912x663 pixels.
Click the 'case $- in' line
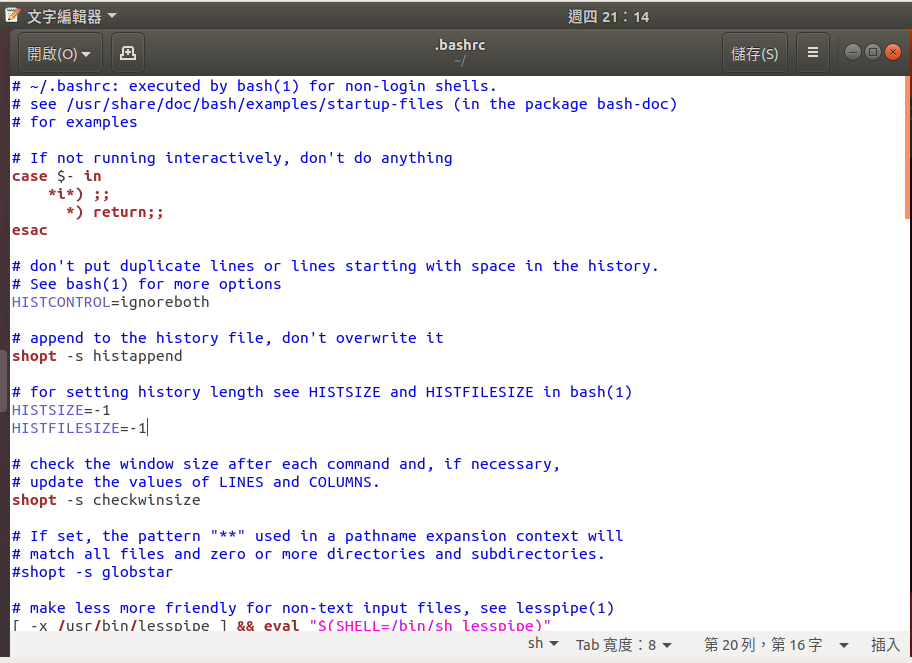pos(56,176)
